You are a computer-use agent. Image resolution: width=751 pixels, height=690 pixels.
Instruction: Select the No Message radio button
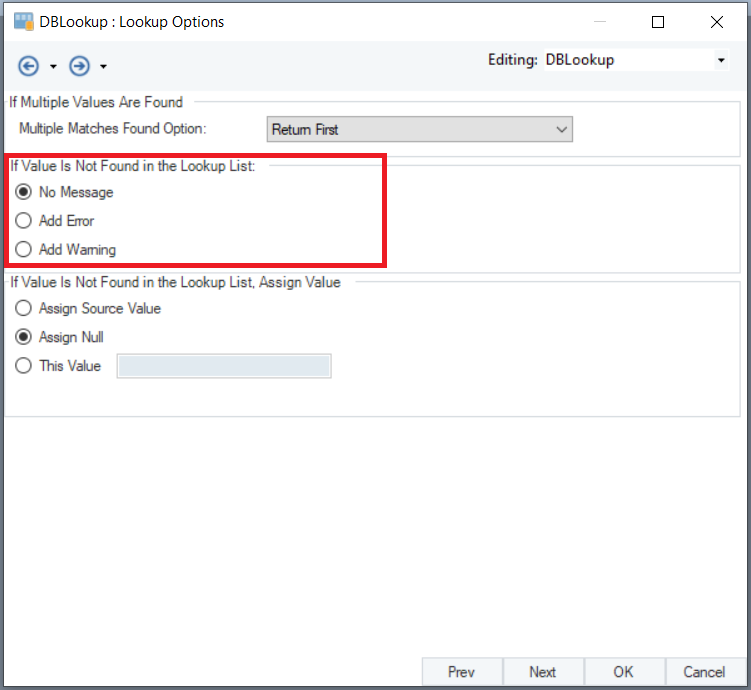coord(24,192)
